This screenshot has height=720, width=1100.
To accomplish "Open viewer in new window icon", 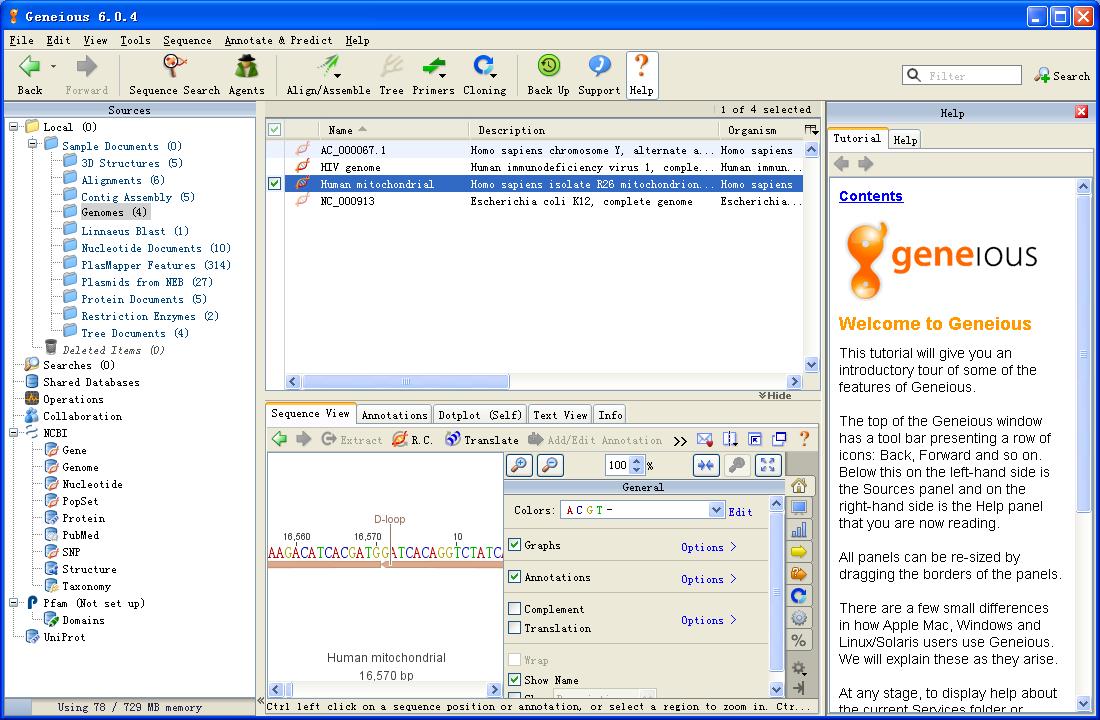I will (x=779, y=440).
